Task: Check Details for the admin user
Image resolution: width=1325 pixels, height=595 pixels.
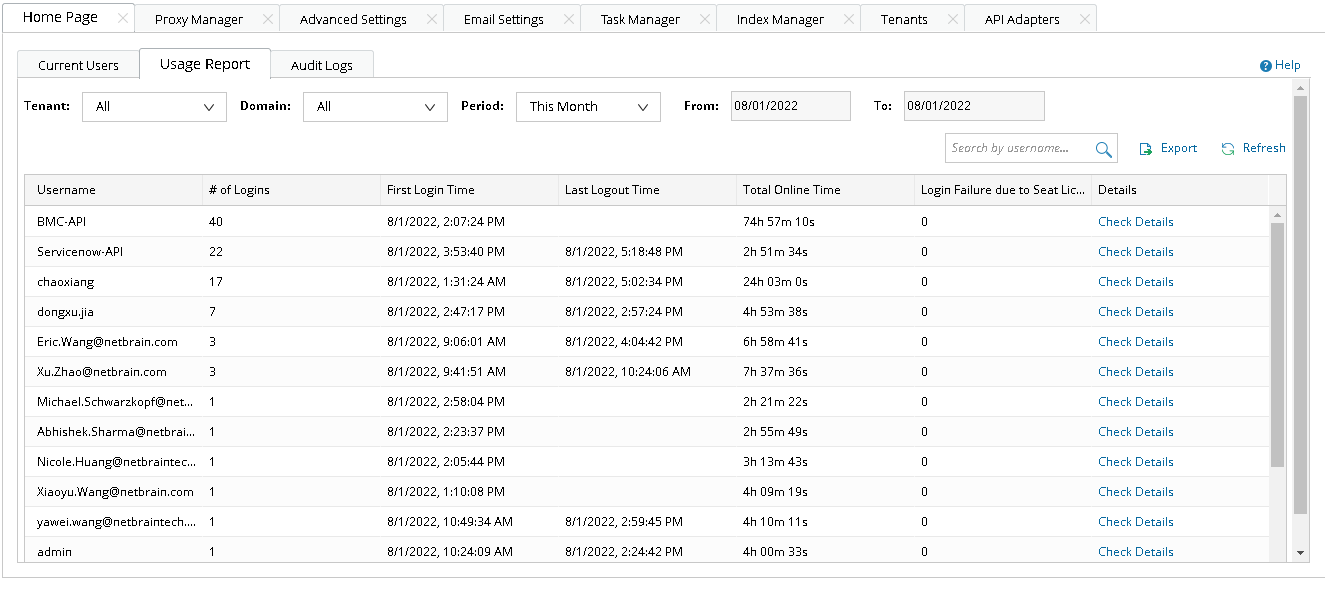Action: click(1135, 551)
